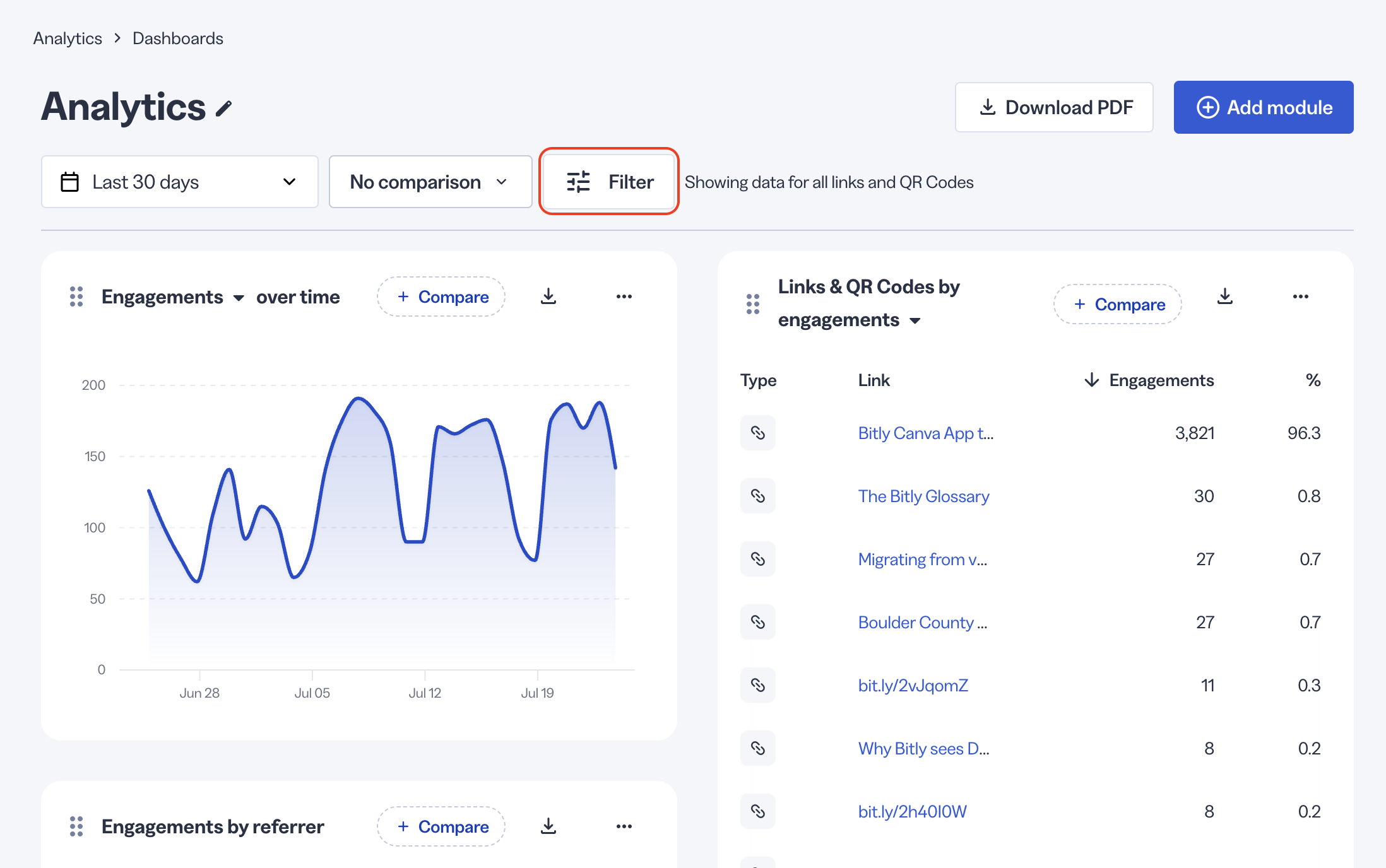Grab the Engagements over time drag handle
This screenshot has height=868, width=1386.
click(76, 296)
